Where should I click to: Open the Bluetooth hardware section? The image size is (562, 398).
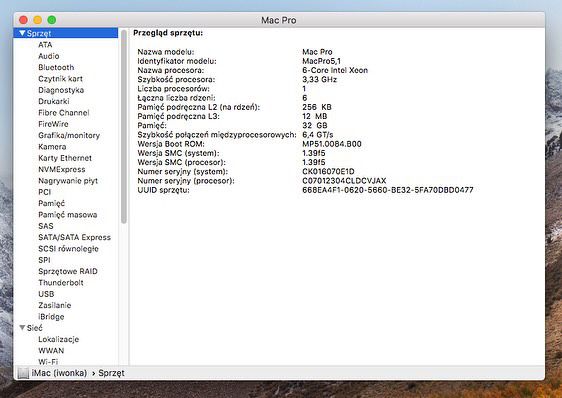[56, 67]
